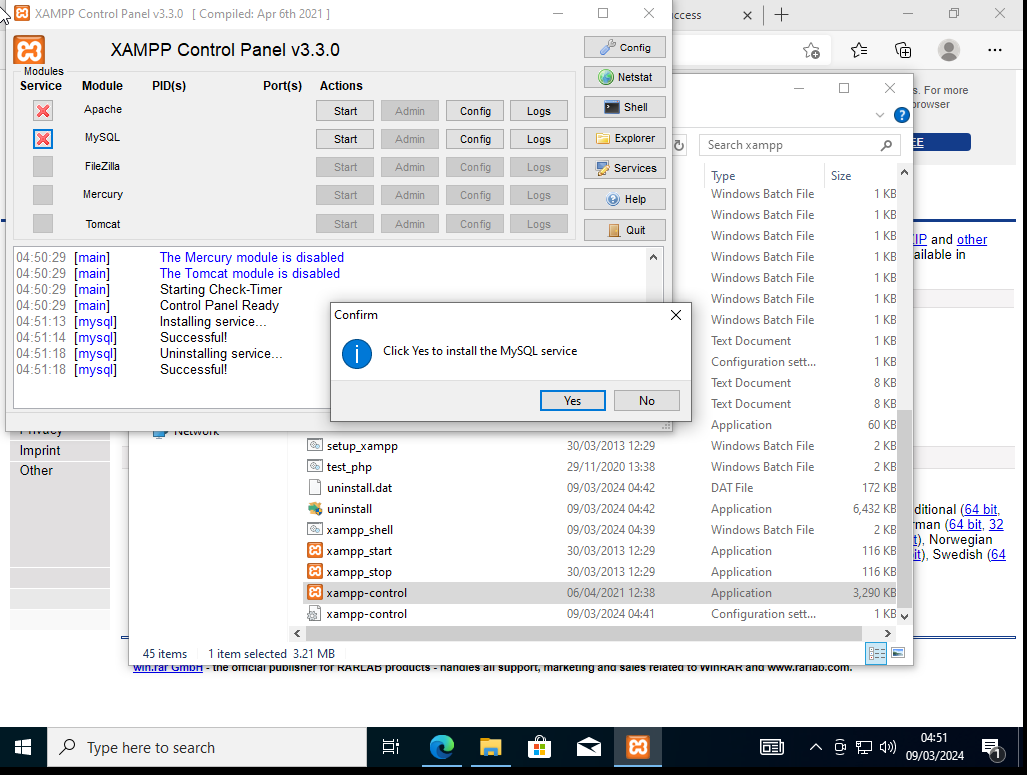Expand the Explorer ribbon chevron
Viewport: 1027px width, 775px height.
[x=880, y=115]
